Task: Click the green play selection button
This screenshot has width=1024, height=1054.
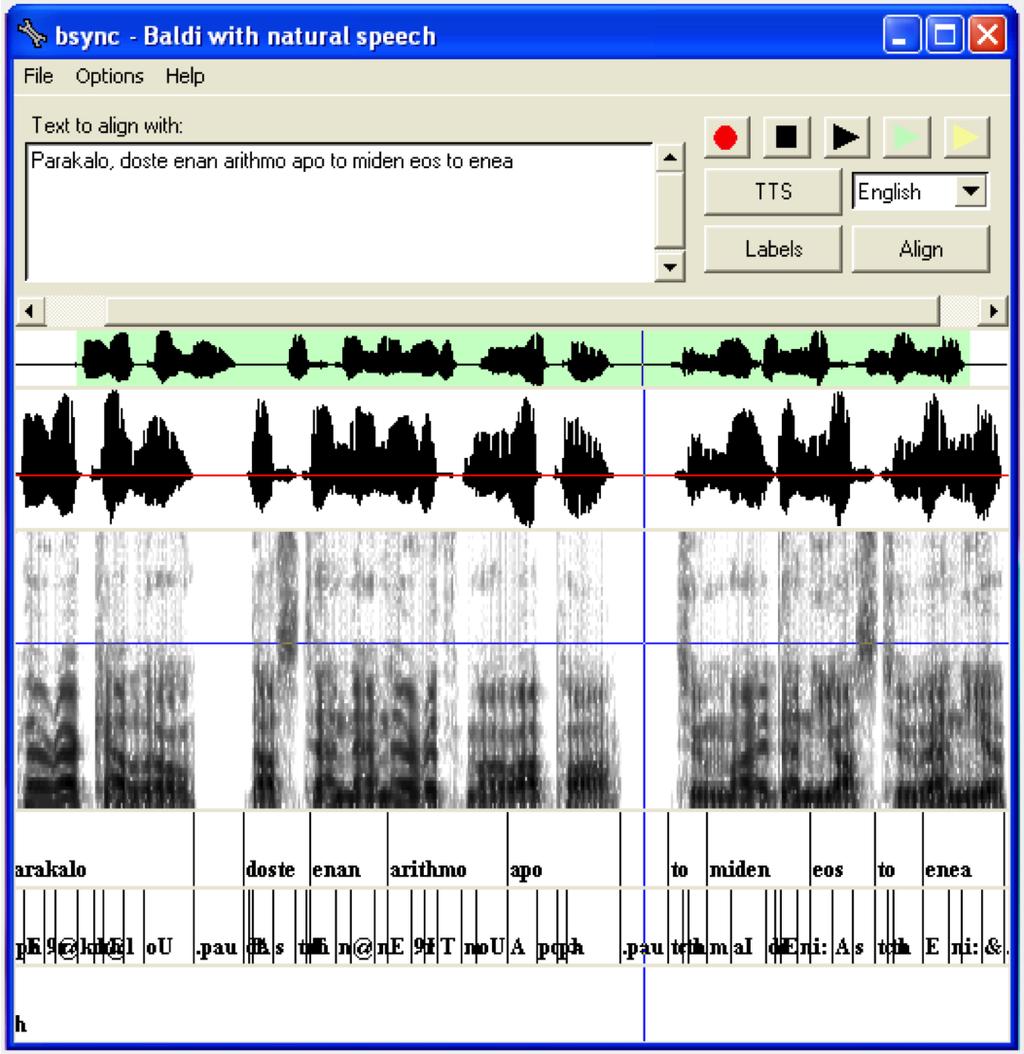Action: (906, 138)
